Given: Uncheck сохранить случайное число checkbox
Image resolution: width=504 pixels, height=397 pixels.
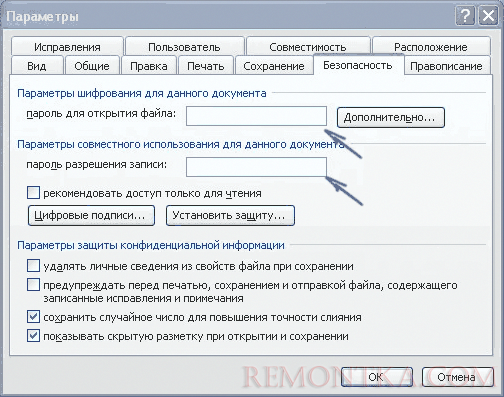Looking at the screenshot, I should coord(33,317).
